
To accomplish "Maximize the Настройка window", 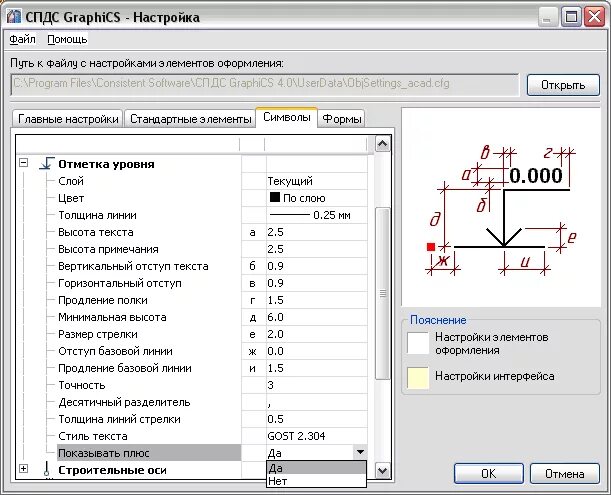I will click(571, 17).
